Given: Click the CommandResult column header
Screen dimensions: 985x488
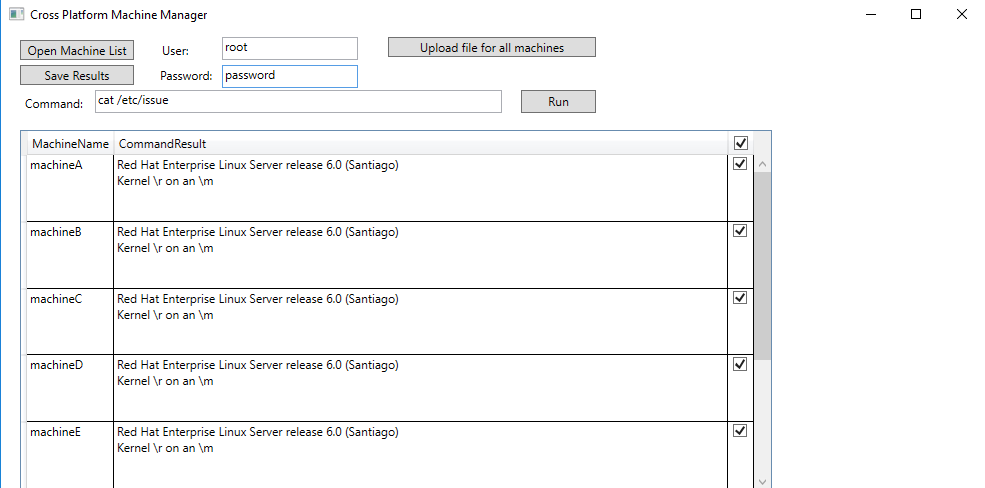Looking at the screenshot, I should 163,144.
